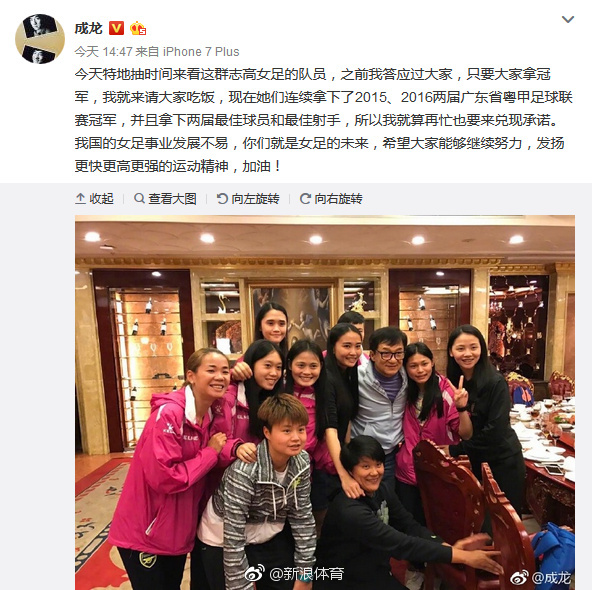592x590 pixels.
Task: Click the gold crown membership icon
Action: point(138,28)
